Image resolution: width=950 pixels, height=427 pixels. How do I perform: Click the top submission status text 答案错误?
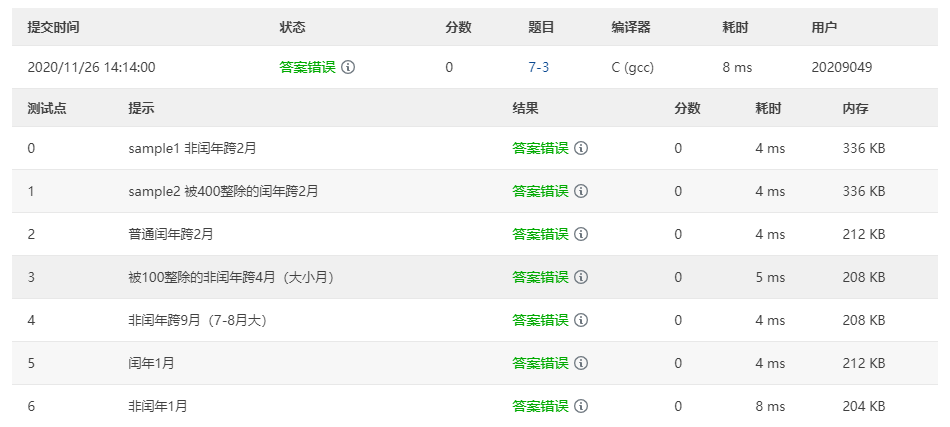pos(307,68)
